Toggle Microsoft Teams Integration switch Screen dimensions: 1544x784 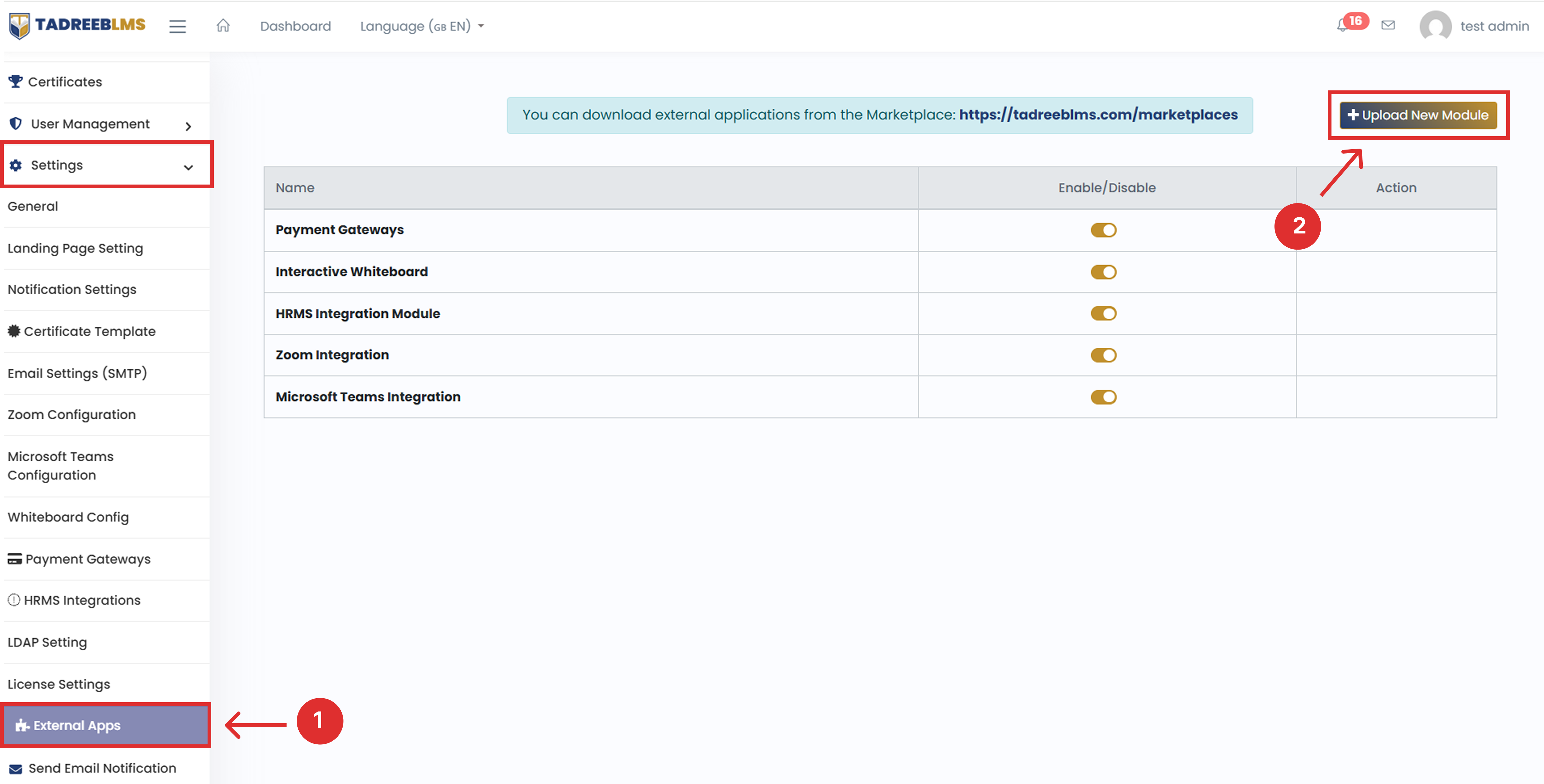pos(1103,397)
